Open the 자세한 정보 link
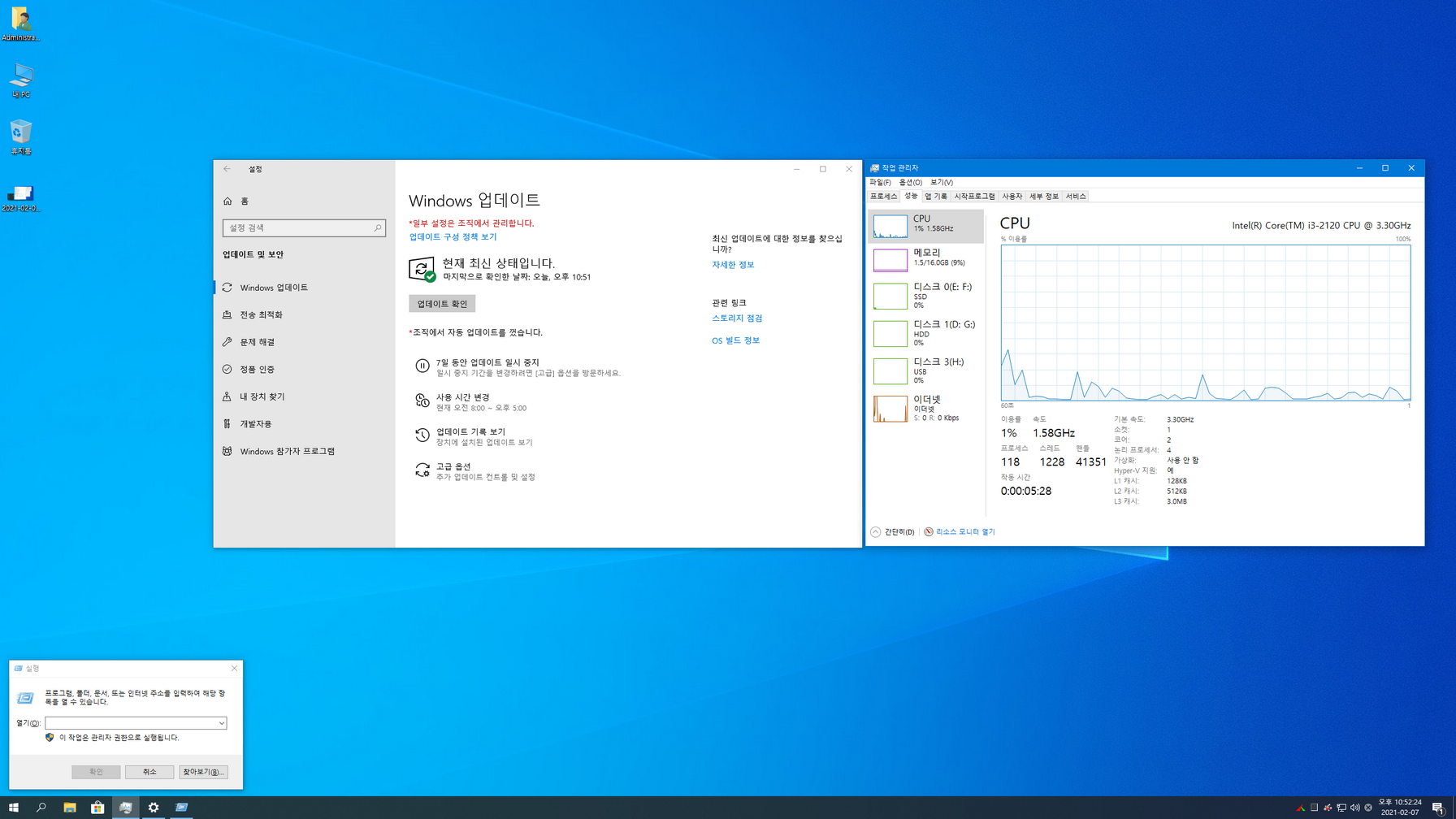The width and height of the screenshot is (1456, 819). pyautogui.click(x=733, y=265)
